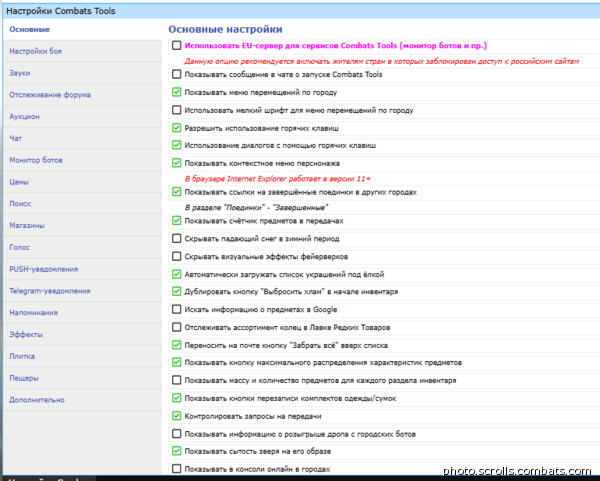
Task: Select the Аукцион sidebar tab
Action: pyautogui.click(x=24, y=116)
